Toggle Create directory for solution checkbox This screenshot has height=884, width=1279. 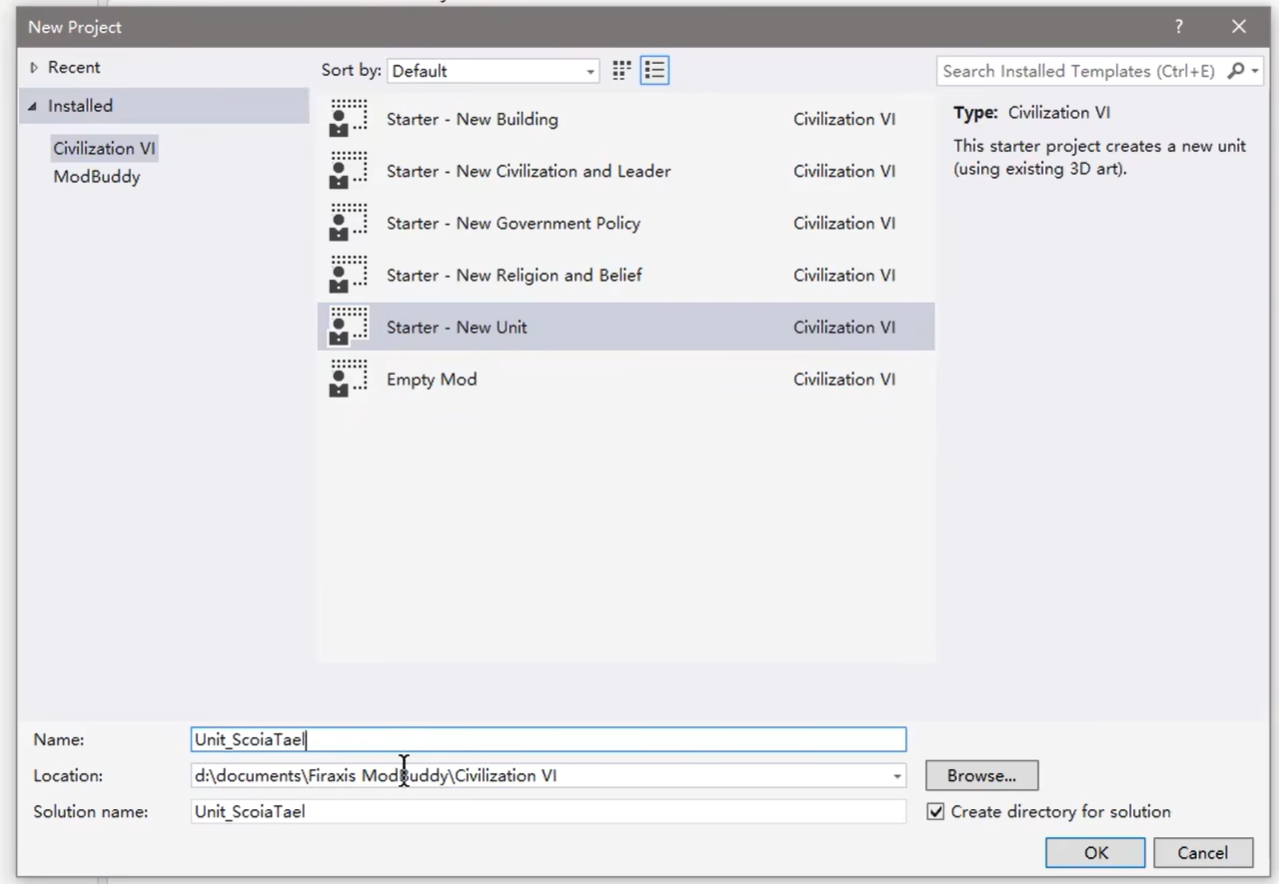[935, 812]
